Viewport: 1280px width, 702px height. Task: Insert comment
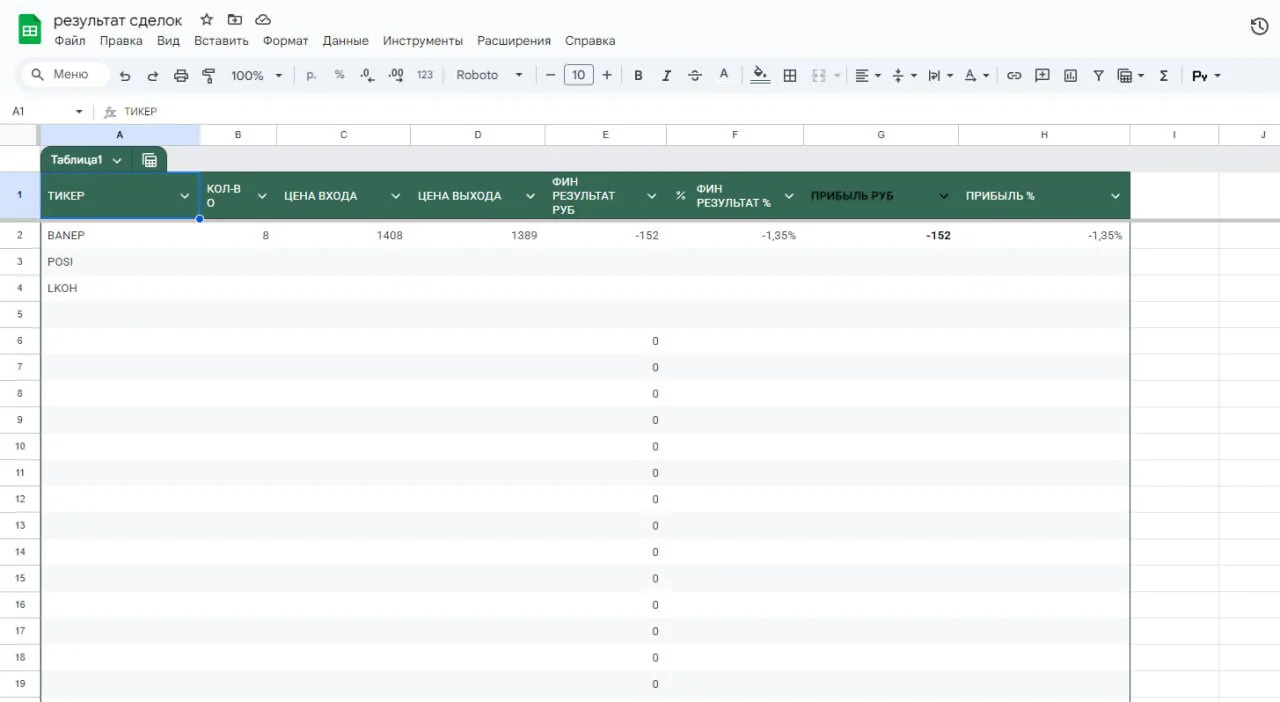[x=1042, y=75]
